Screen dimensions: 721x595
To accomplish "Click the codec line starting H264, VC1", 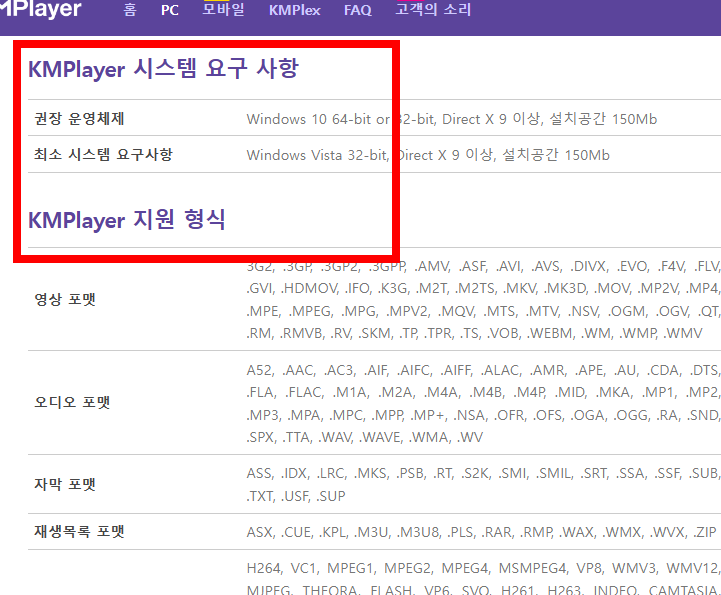I will (x=484, y=568).
